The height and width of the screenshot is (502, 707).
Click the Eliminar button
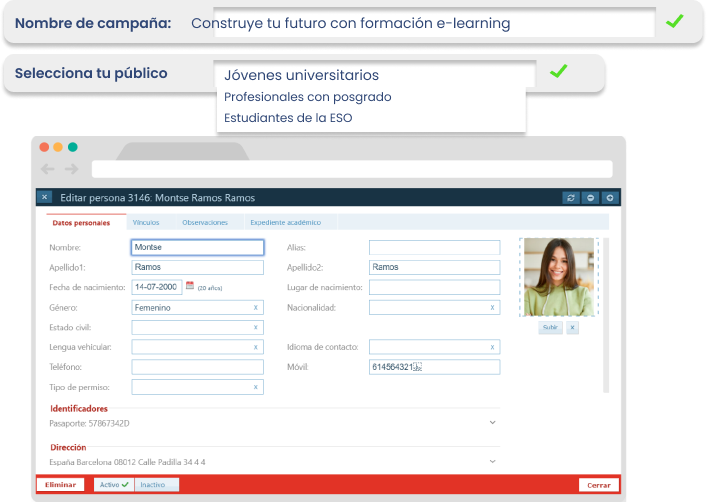point(60,485)
